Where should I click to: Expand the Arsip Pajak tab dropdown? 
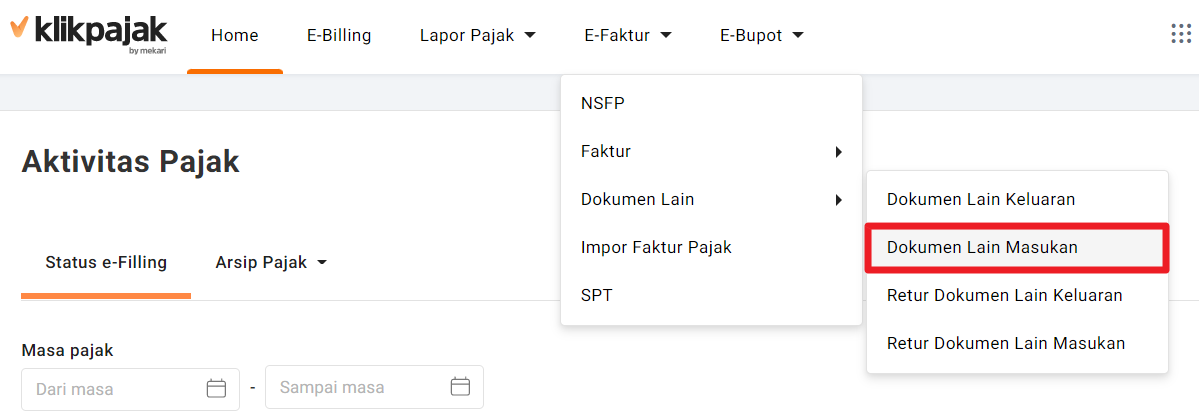pos(272,263)
